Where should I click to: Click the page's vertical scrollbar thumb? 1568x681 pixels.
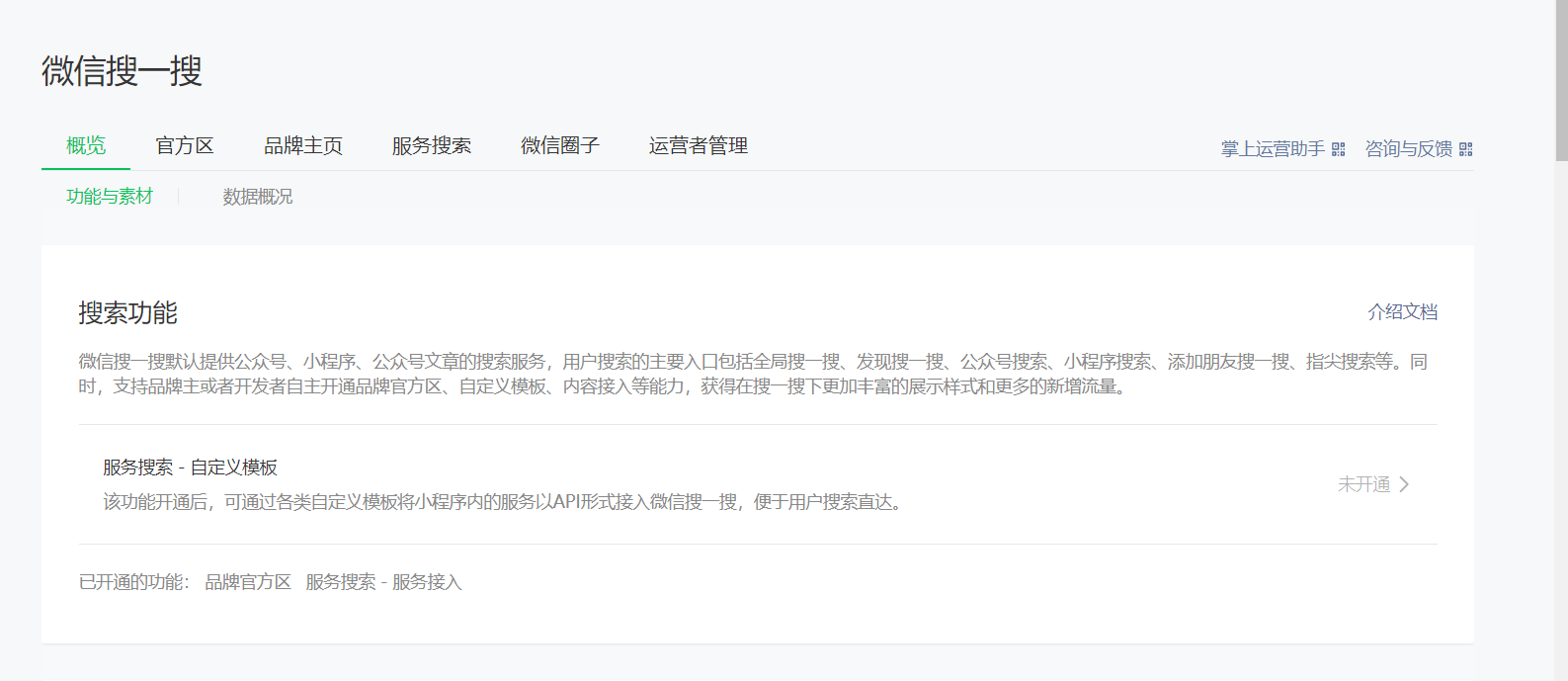pos(1561,79)
